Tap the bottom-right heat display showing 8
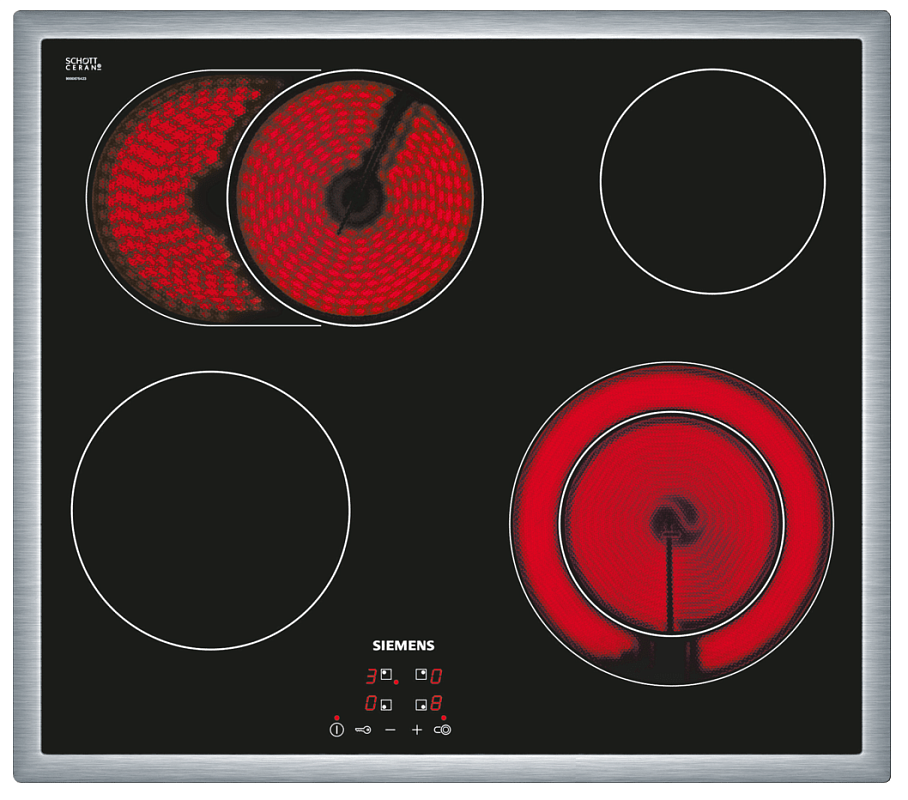Viewport: 908px width, 800px height. pos(436,704)
